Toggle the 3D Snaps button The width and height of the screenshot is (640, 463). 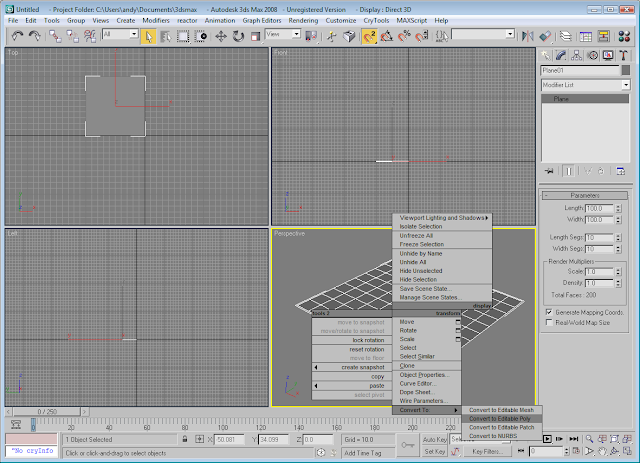click(x=369, y=36)
